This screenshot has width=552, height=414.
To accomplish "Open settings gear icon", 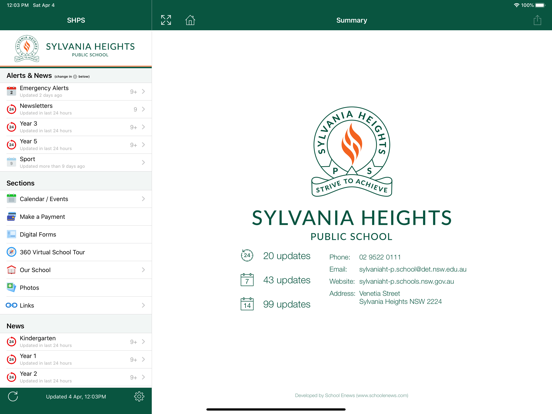I will (x=139, y=396).
